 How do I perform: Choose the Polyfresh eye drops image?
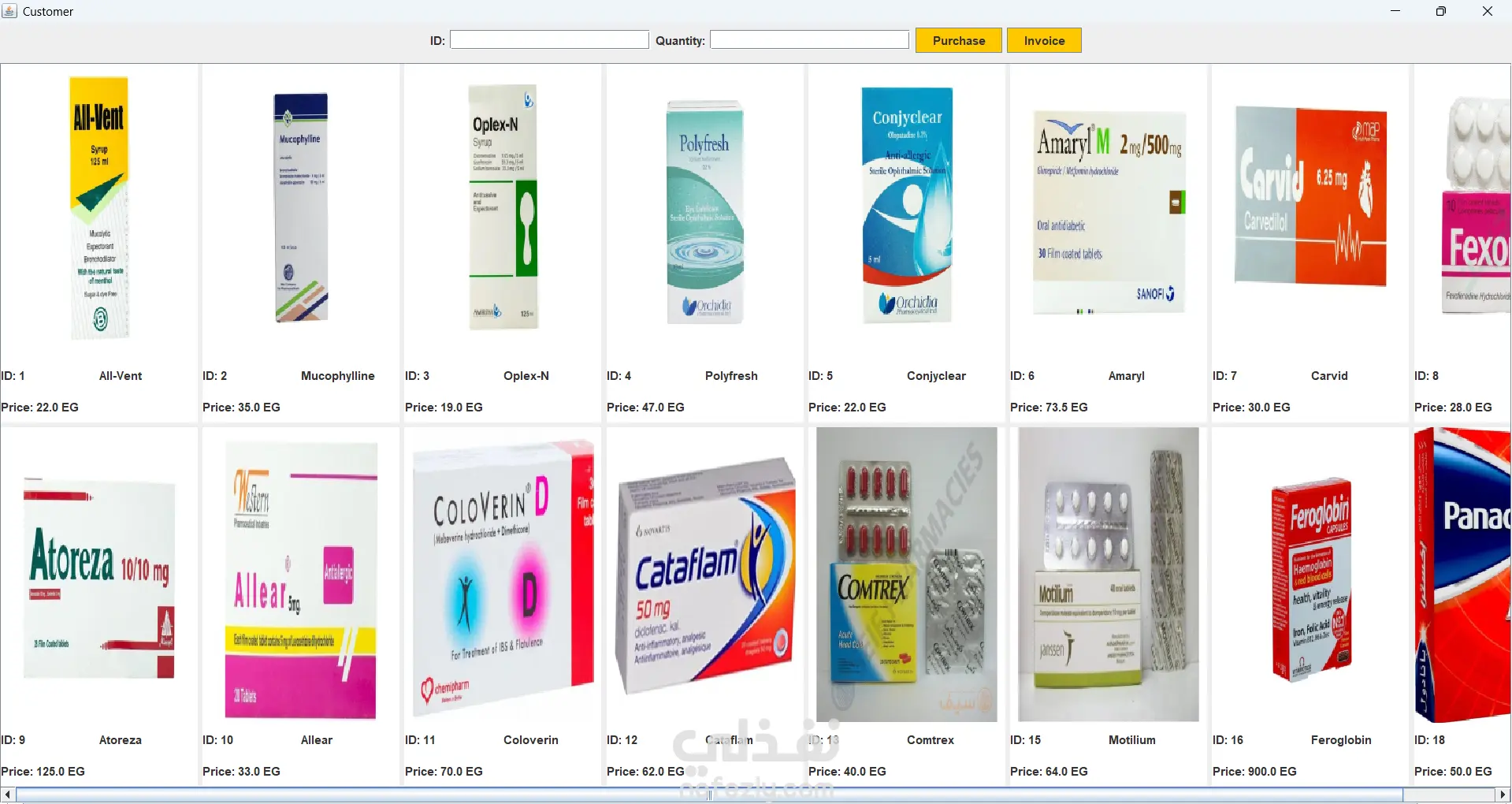(704, 211)
